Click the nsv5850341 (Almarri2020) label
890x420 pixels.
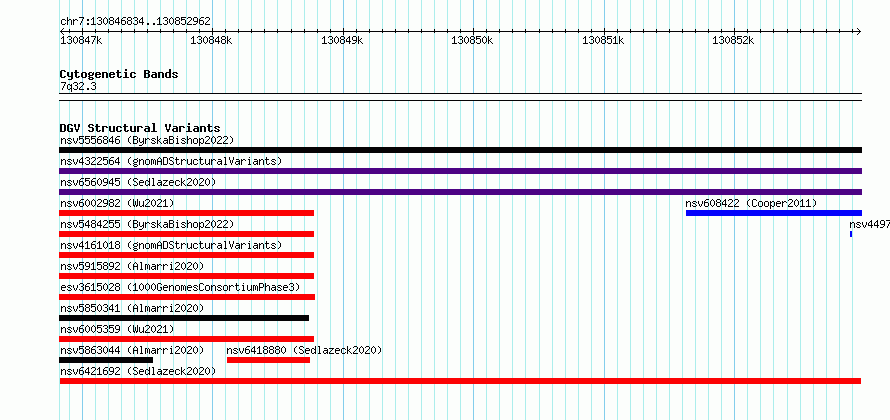pos(132,308)
